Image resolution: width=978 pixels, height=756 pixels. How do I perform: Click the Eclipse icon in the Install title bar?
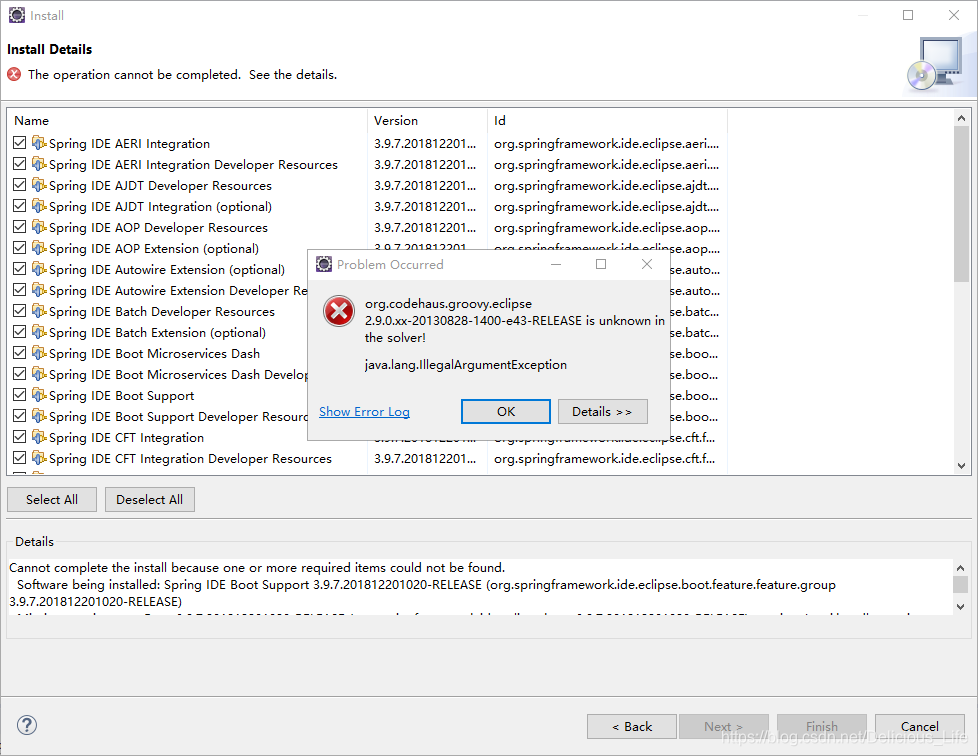click(17, 15)
